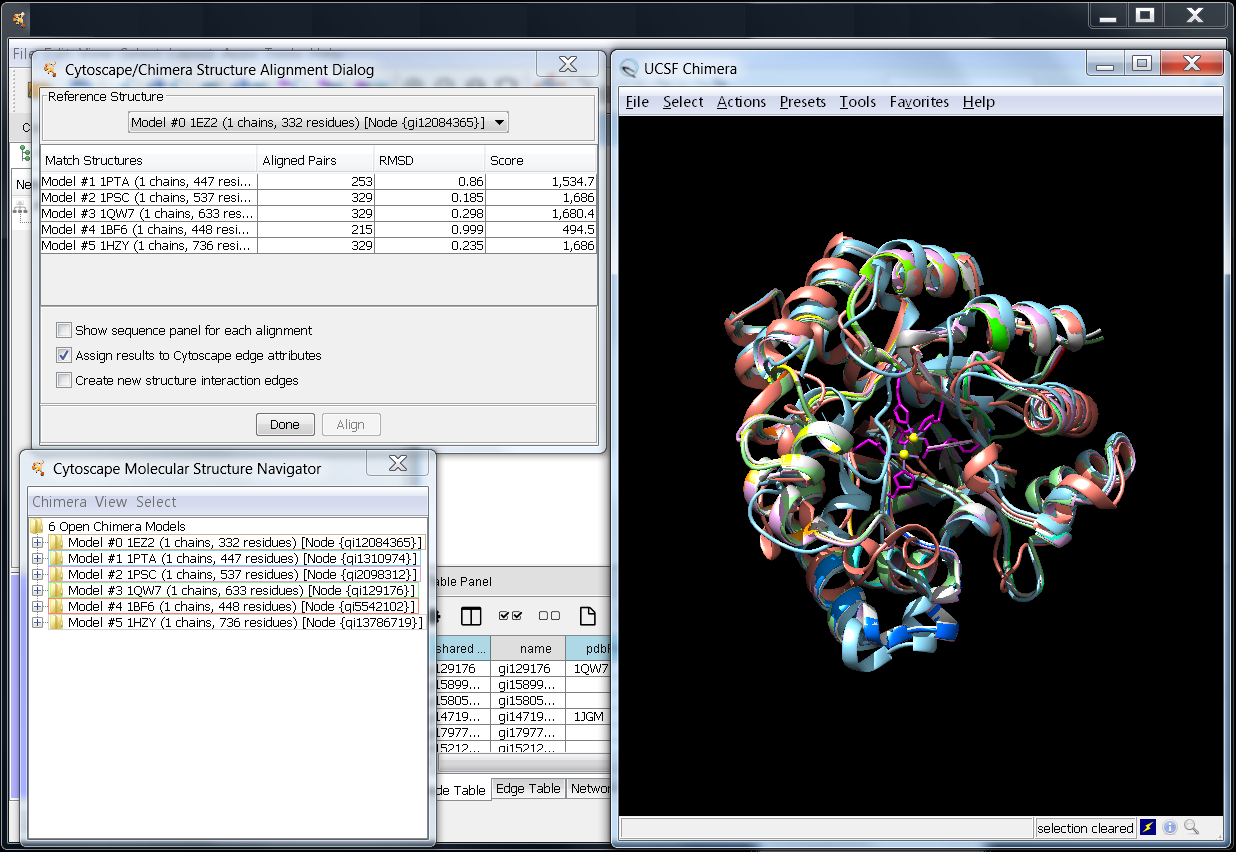Switch to the Edge Table tab
Viewport: 1236px width, 852px height.
(x=528, y=789)
